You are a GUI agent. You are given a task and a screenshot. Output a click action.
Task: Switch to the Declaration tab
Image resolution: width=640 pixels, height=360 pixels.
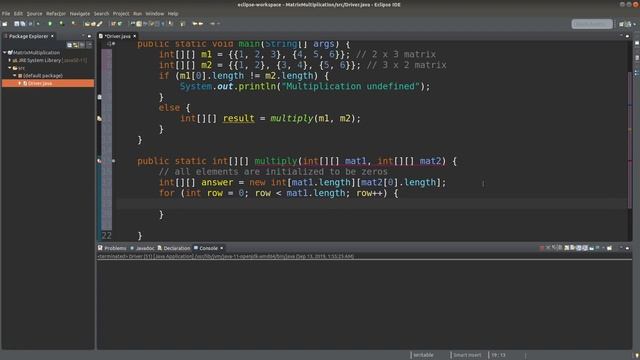click(x=174, y=248)
